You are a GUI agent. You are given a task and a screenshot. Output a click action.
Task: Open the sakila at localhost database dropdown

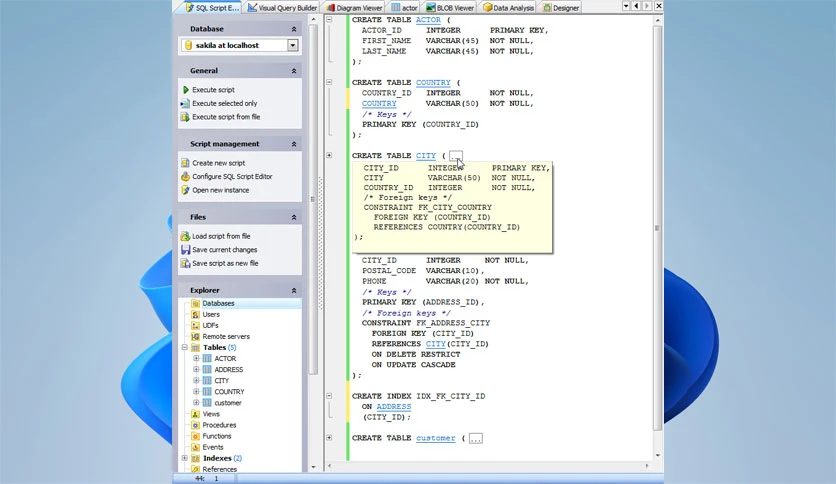pos(293,46)
